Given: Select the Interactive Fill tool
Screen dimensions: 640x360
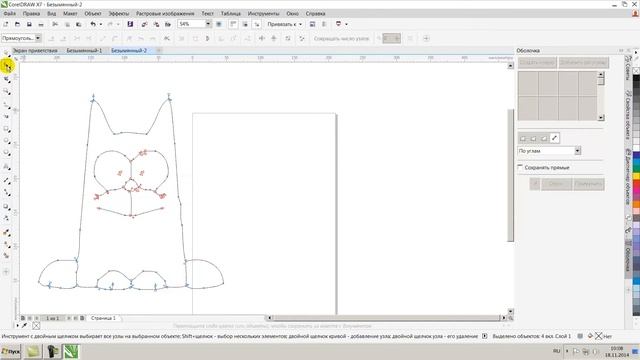Looking at the screenshot, I should [7, 244].
